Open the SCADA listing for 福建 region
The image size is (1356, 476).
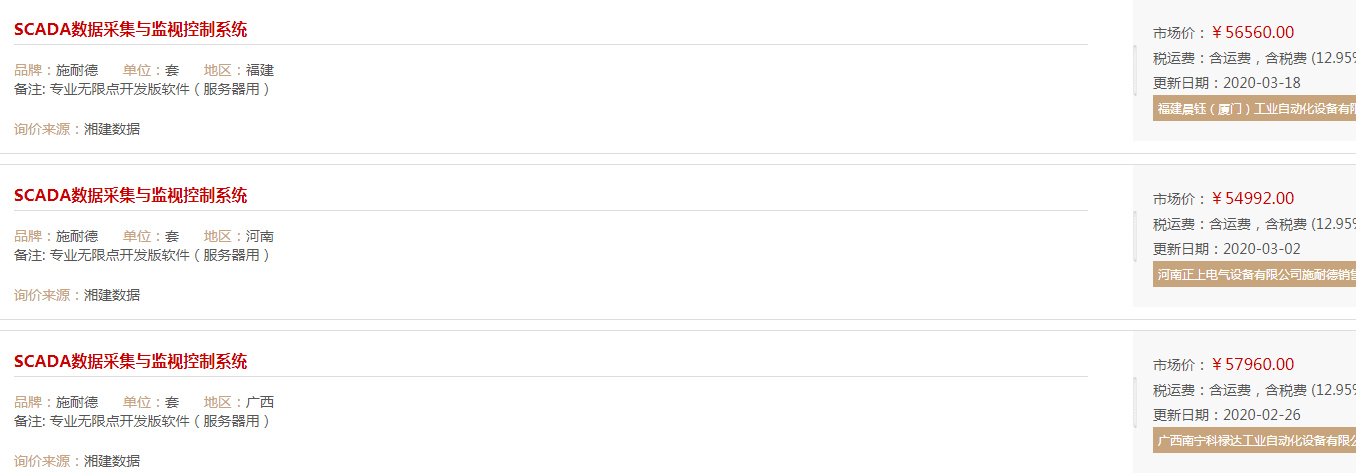tap(131, 29)
